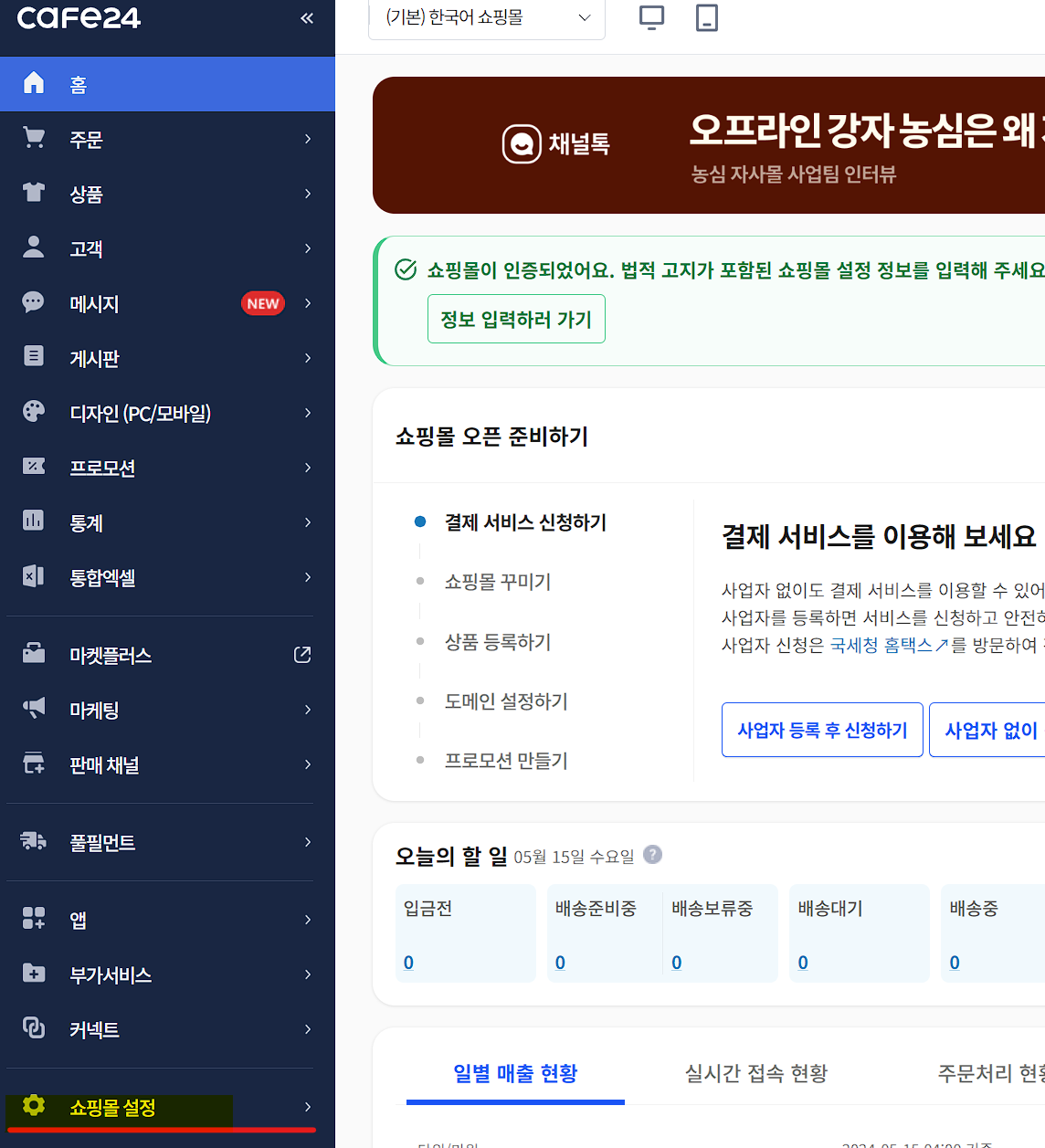Viewport: 1045px width, 1148px height.
Task: Switch to mobile tablet preview icon
Action: [x=707, y=17]
